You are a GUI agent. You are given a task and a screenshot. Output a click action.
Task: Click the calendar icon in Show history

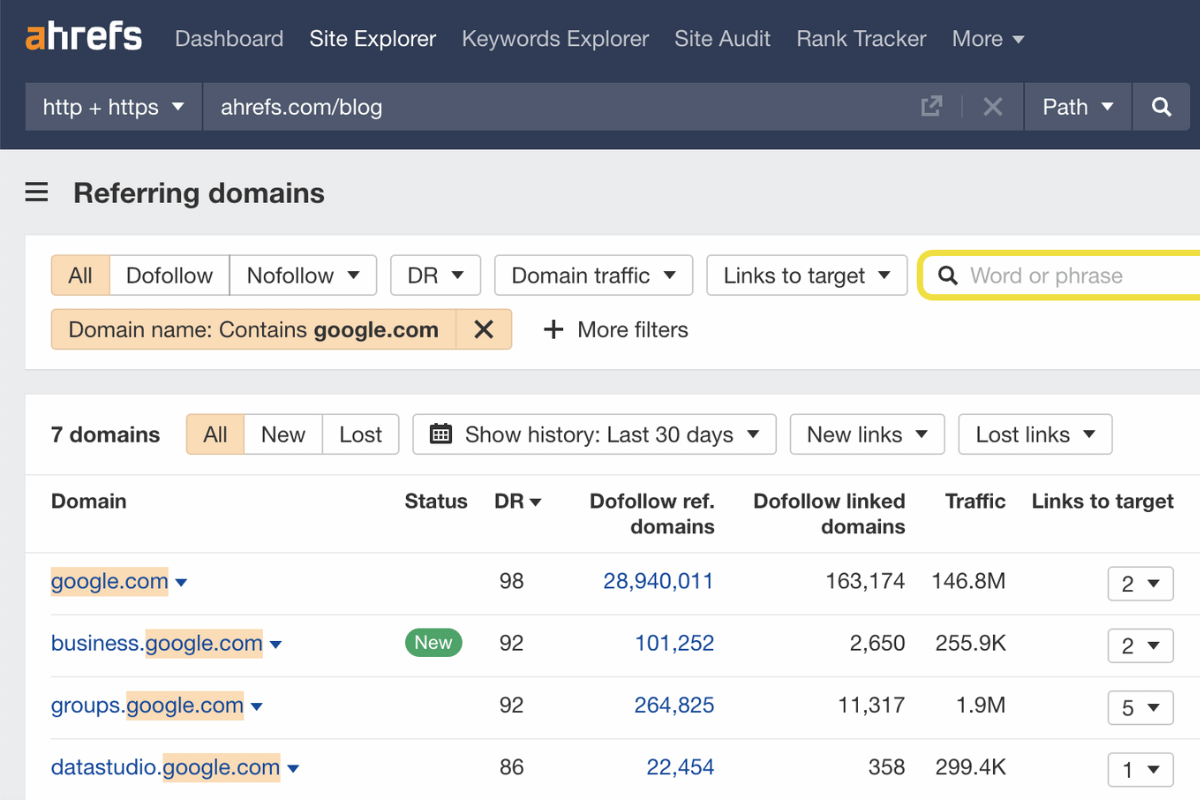440,434
